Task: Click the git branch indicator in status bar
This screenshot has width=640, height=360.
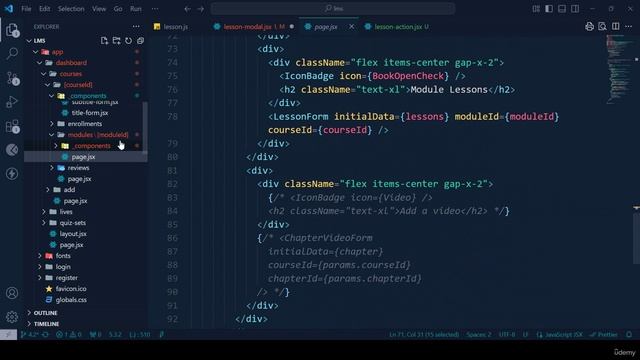Action: coord(30,334)
